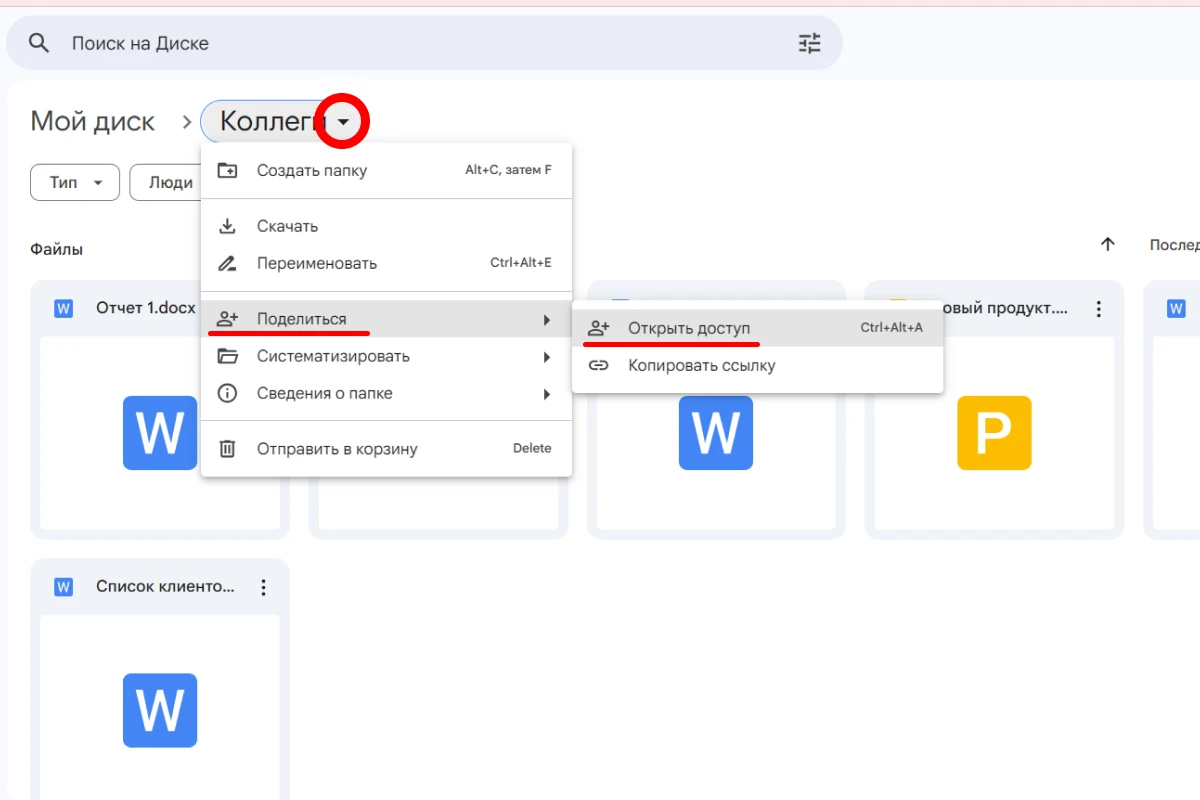The image size is (1200, 800).
Task: Expand the Систематизировать submenu arrow
Action: [547, 357]
